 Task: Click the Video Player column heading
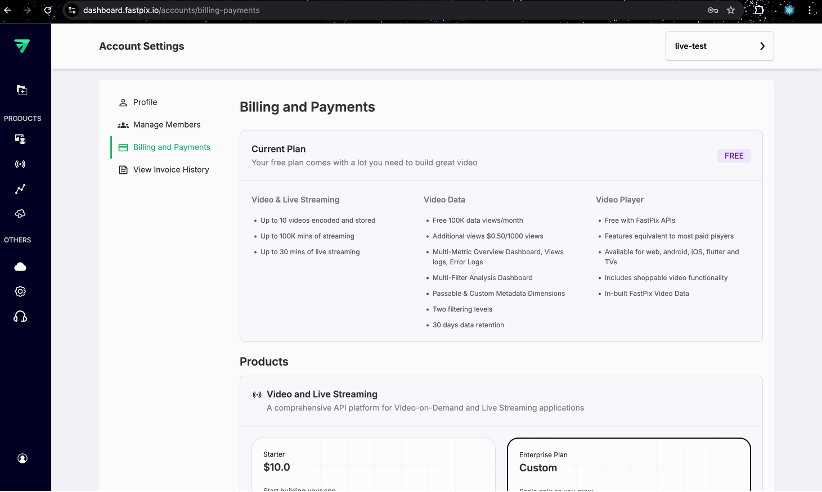pos(620,200)
